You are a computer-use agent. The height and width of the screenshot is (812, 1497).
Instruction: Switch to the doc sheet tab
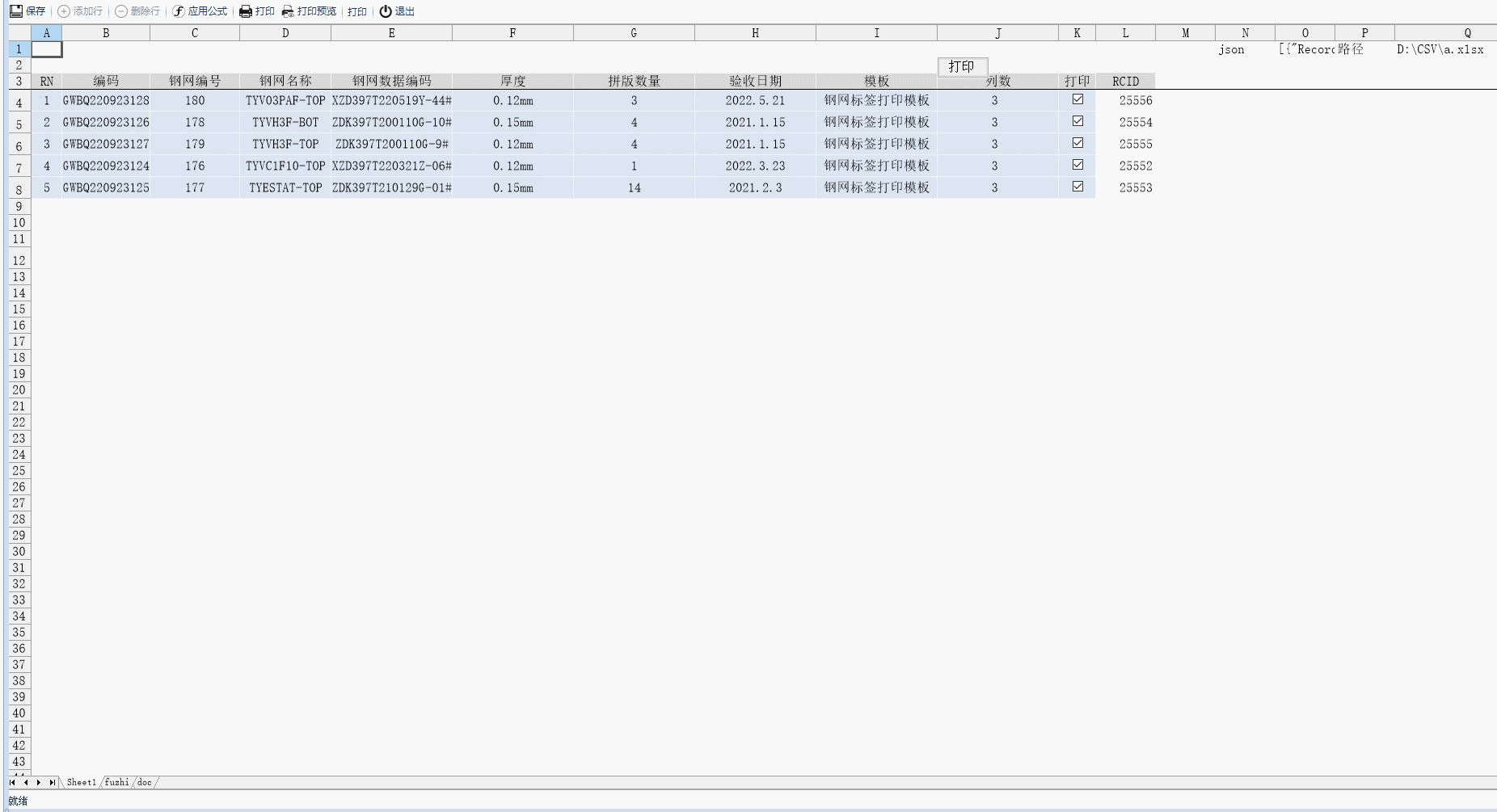pos(145,782)
